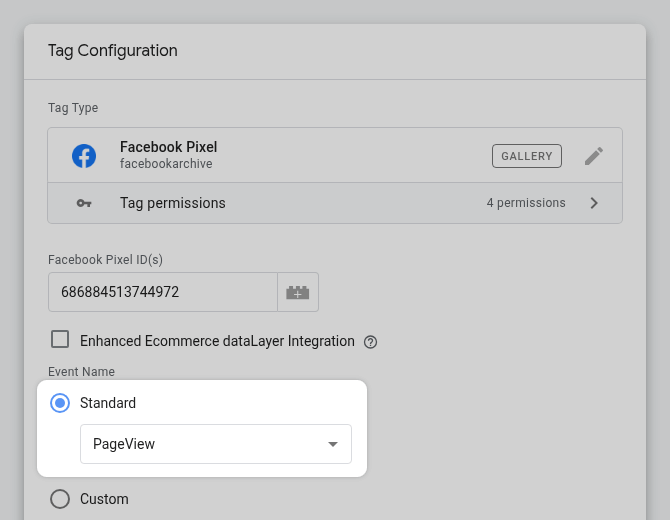This screenshot has height=520, width=670.
Task: Open variable picker next to Pixel ID
Action: (298, 292)
